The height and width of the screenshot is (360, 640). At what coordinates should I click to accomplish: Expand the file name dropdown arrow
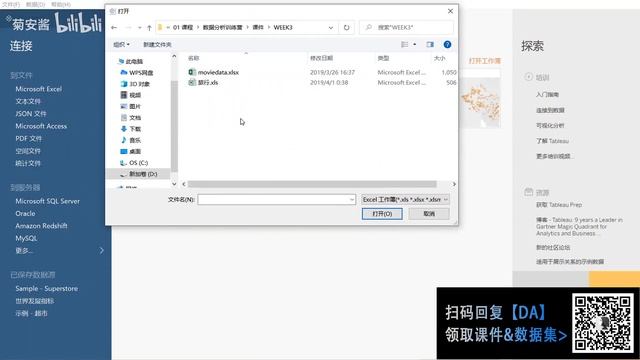[x=352, y=200]
